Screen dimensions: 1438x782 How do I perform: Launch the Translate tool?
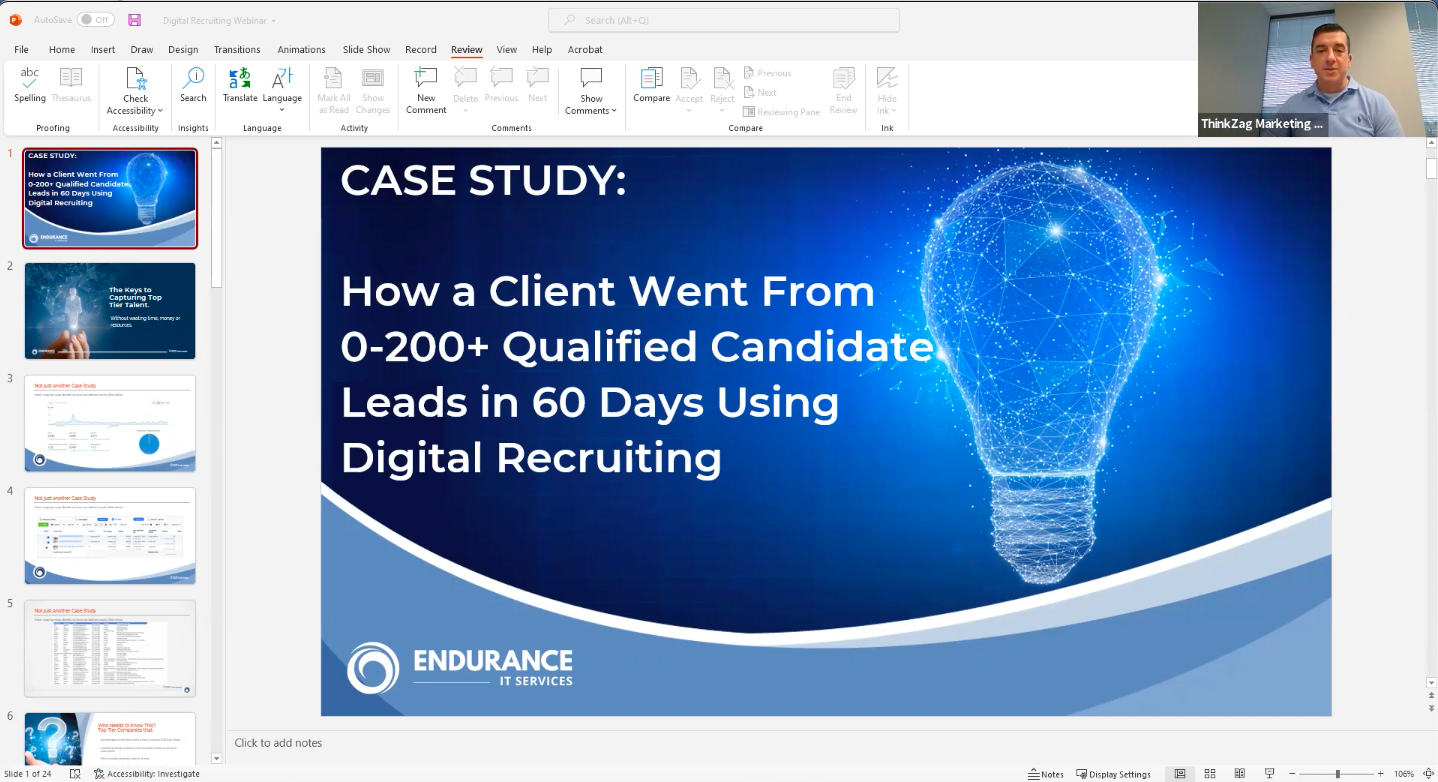[240, 85]
